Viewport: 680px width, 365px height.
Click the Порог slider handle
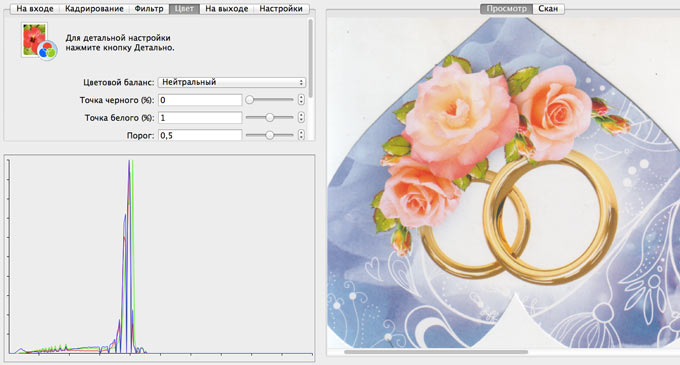click(270, 135)
